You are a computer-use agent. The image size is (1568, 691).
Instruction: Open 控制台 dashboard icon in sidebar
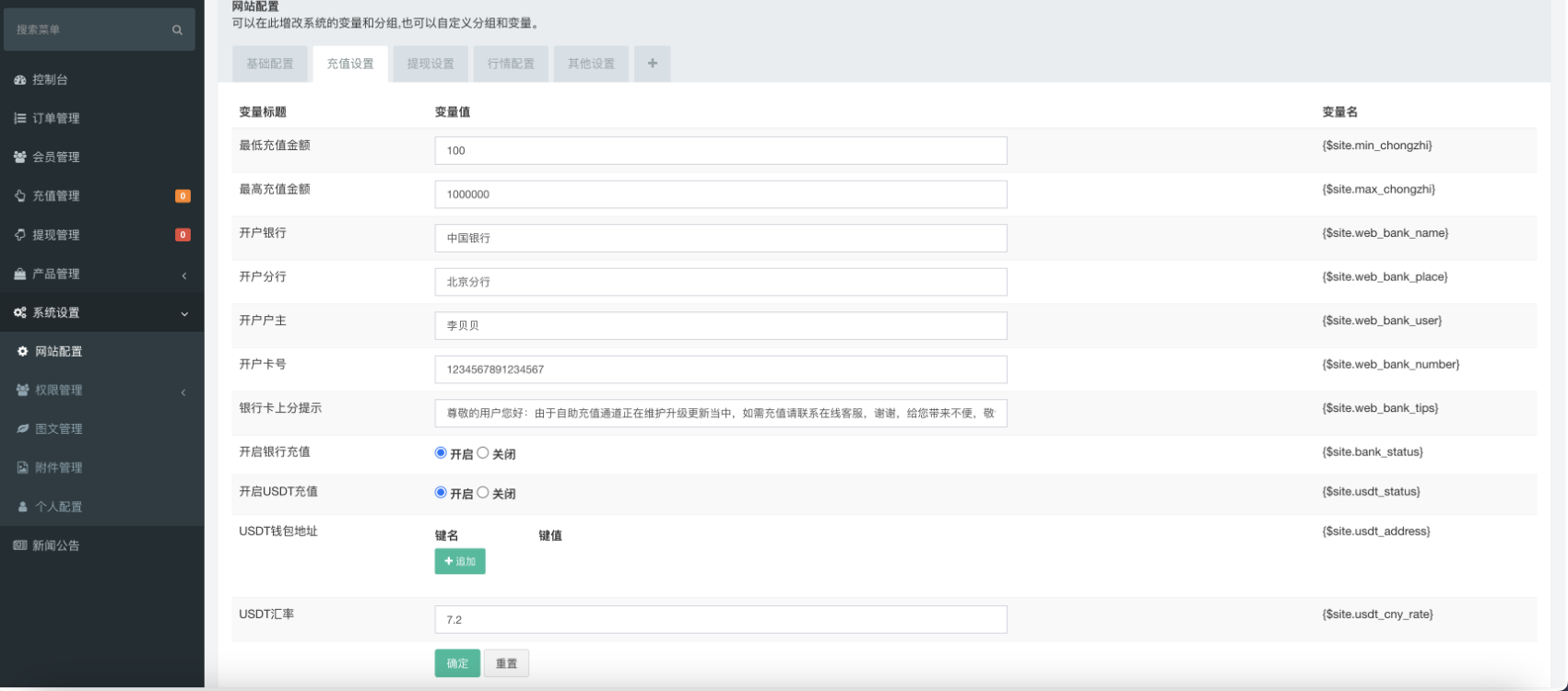pyautogui.click(x=20, y=80)
